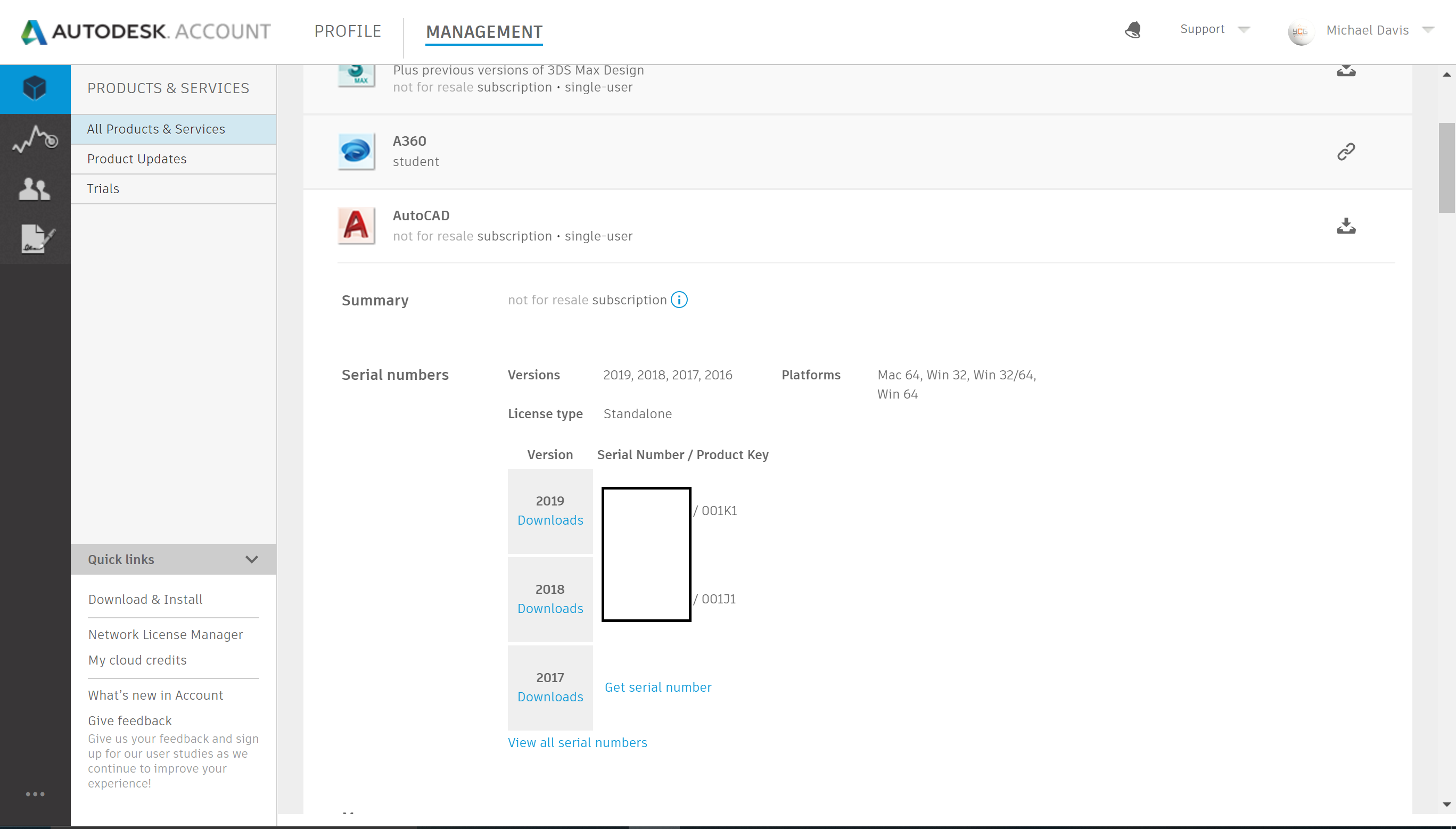Click the 001J1 product key

coord(719,599)
